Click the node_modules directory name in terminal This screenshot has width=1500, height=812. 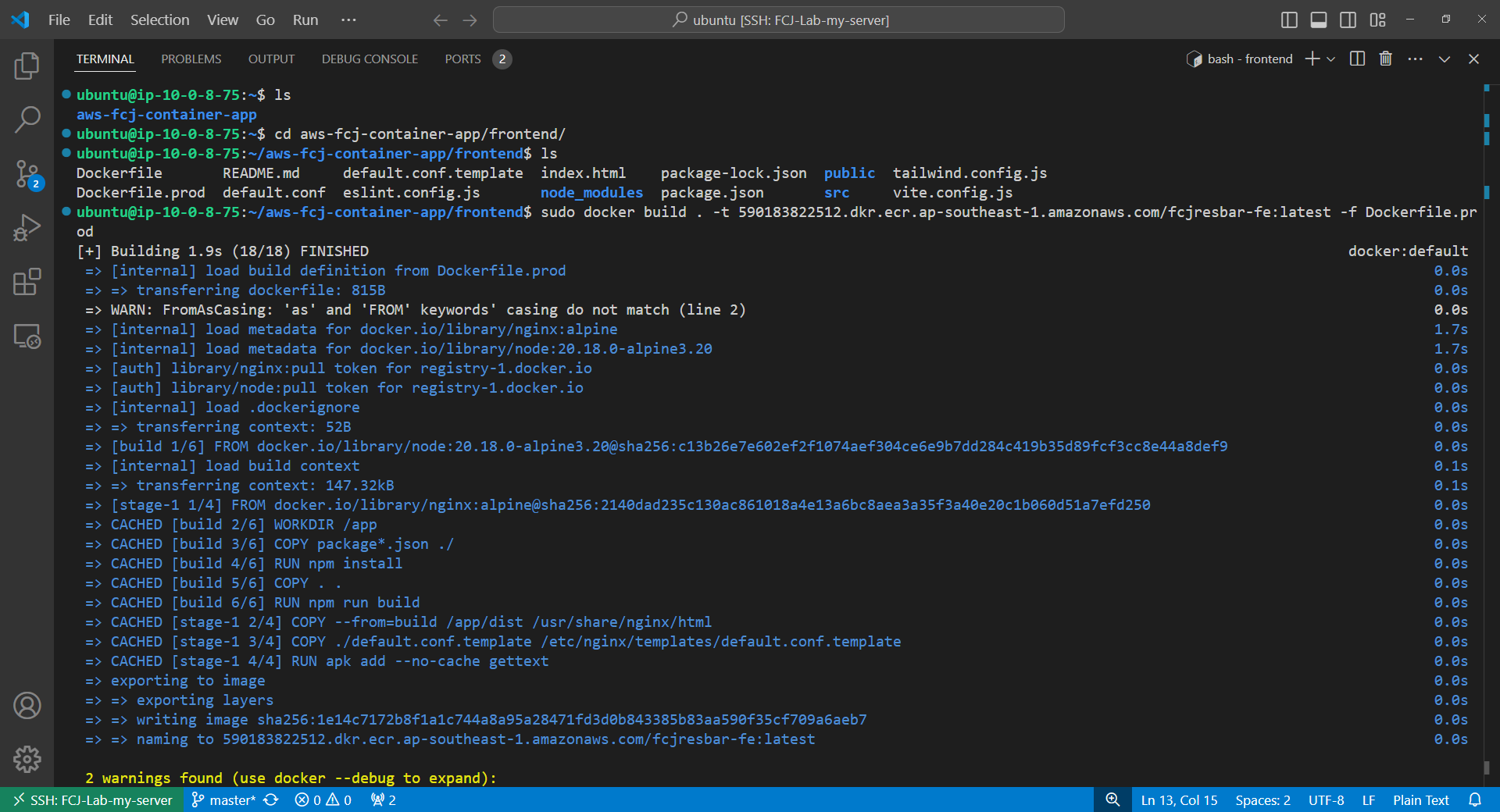point(591,193)
